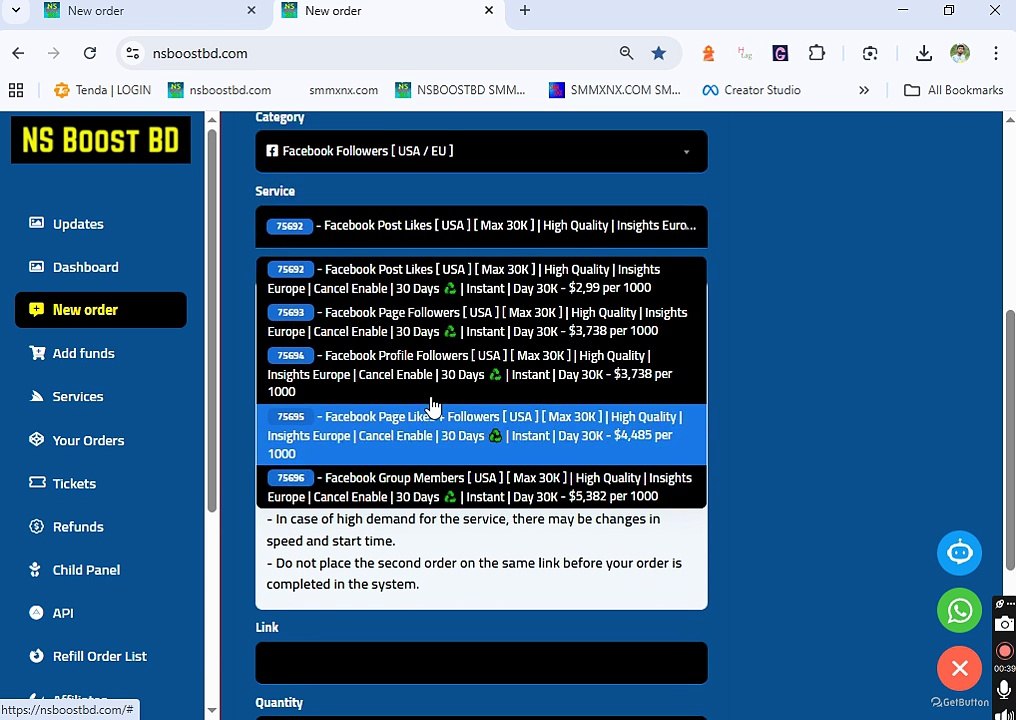Image resolution: width=1016 pixels, height=720 pixels.
Task: Open the browser Downloads icon
Action: pyautogui.click(x=923, y=53)
